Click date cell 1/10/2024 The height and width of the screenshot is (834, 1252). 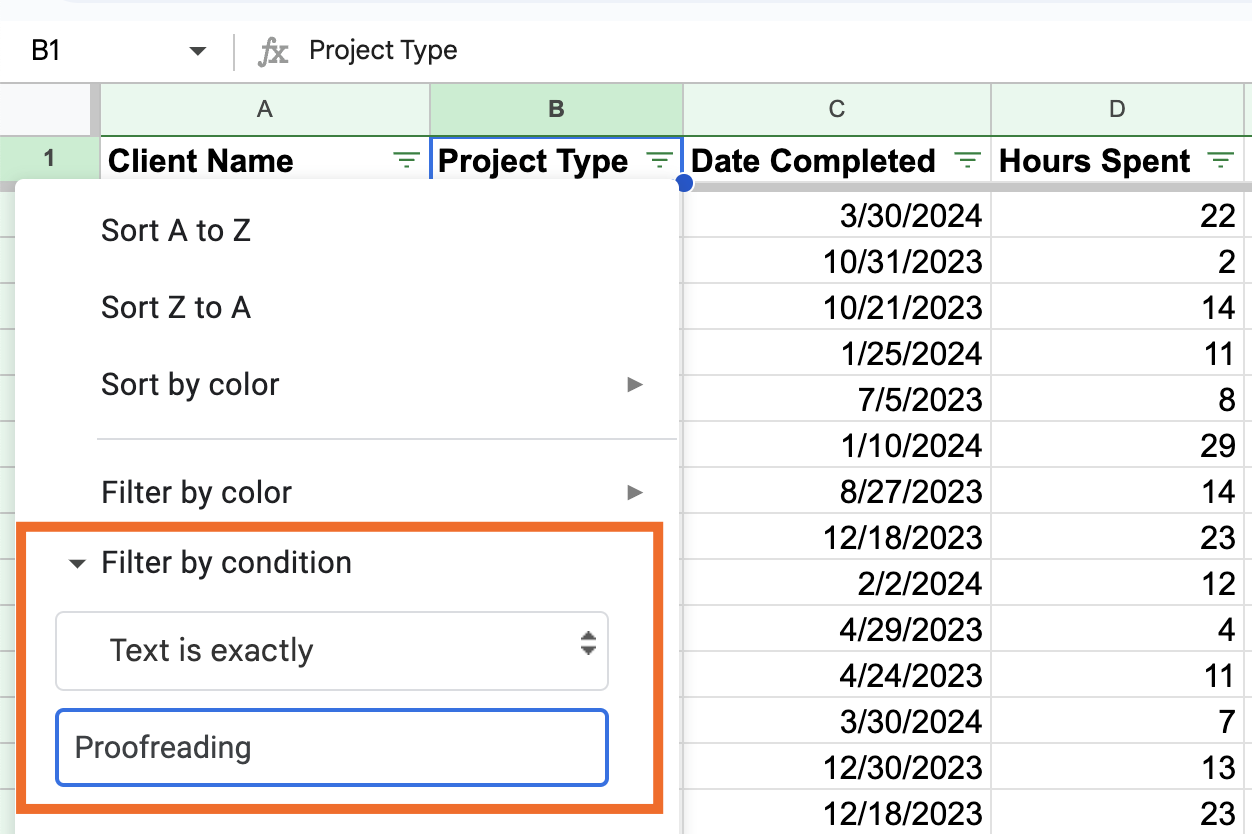pyautogui.click(x=837, y=446)
